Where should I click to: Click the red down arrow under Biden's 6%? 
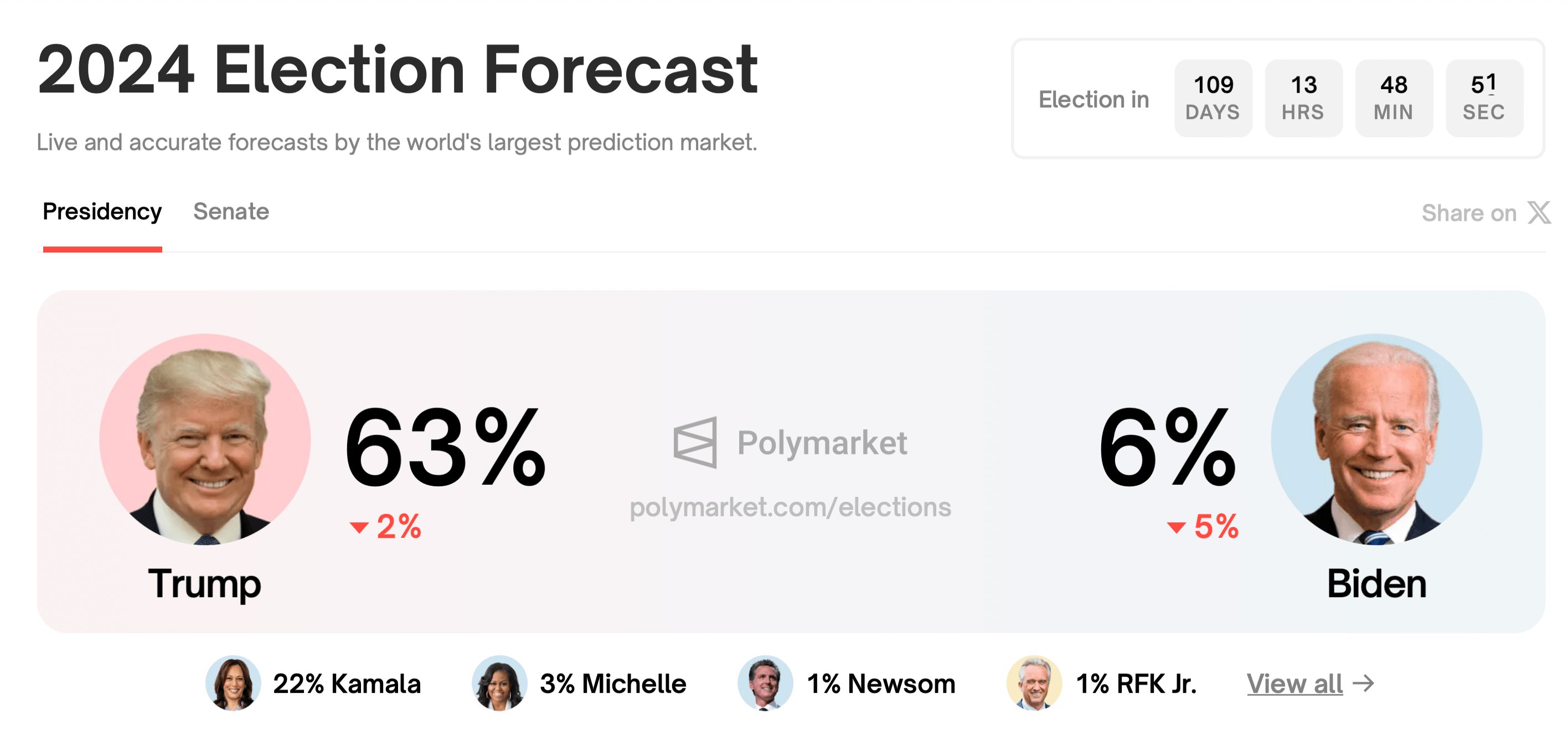(1176, 527)
